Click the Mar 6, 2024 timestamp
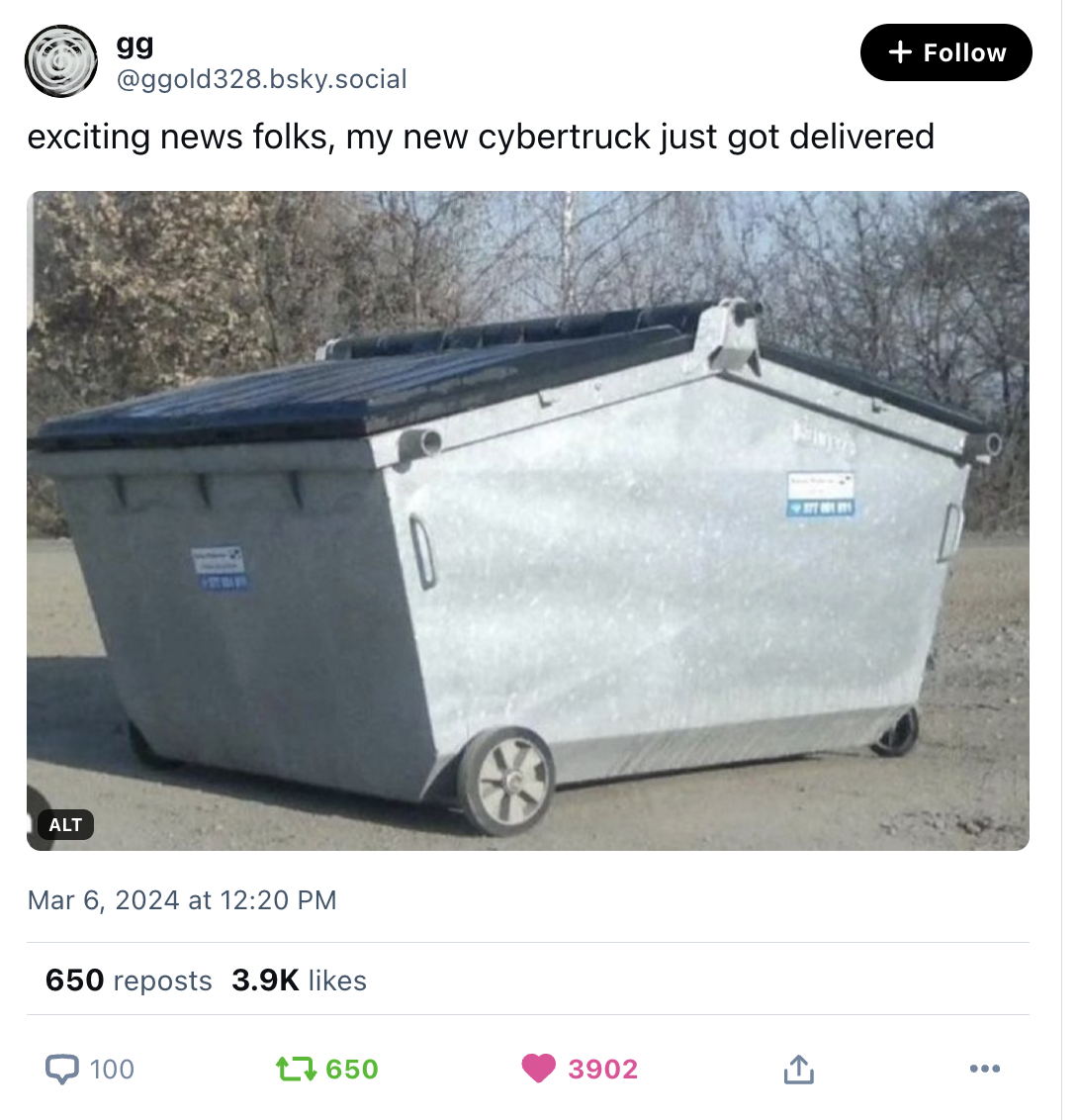Screen dimensions: 1080x1120 (x=182, y=900)
